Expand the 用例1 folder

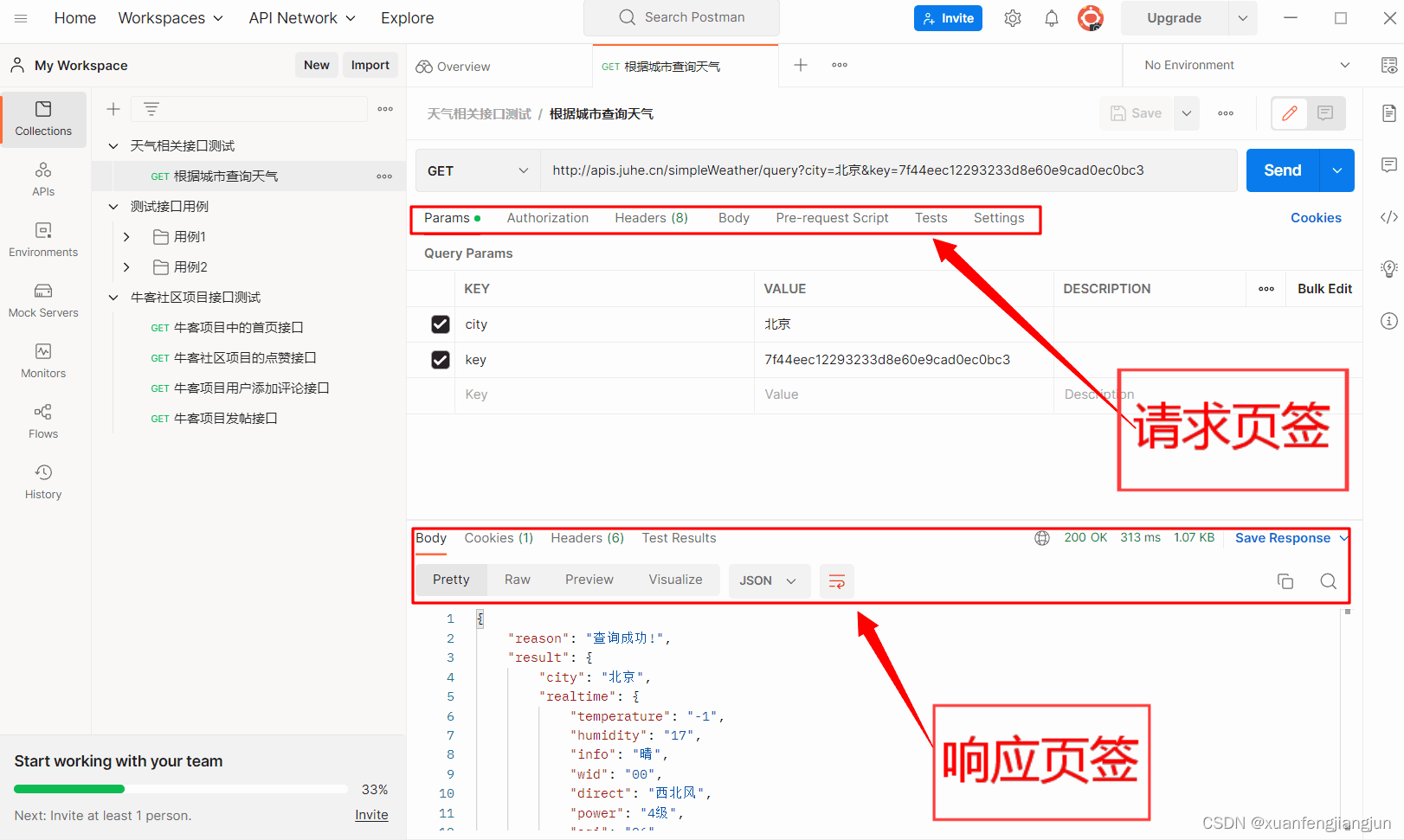pos(126,237)
